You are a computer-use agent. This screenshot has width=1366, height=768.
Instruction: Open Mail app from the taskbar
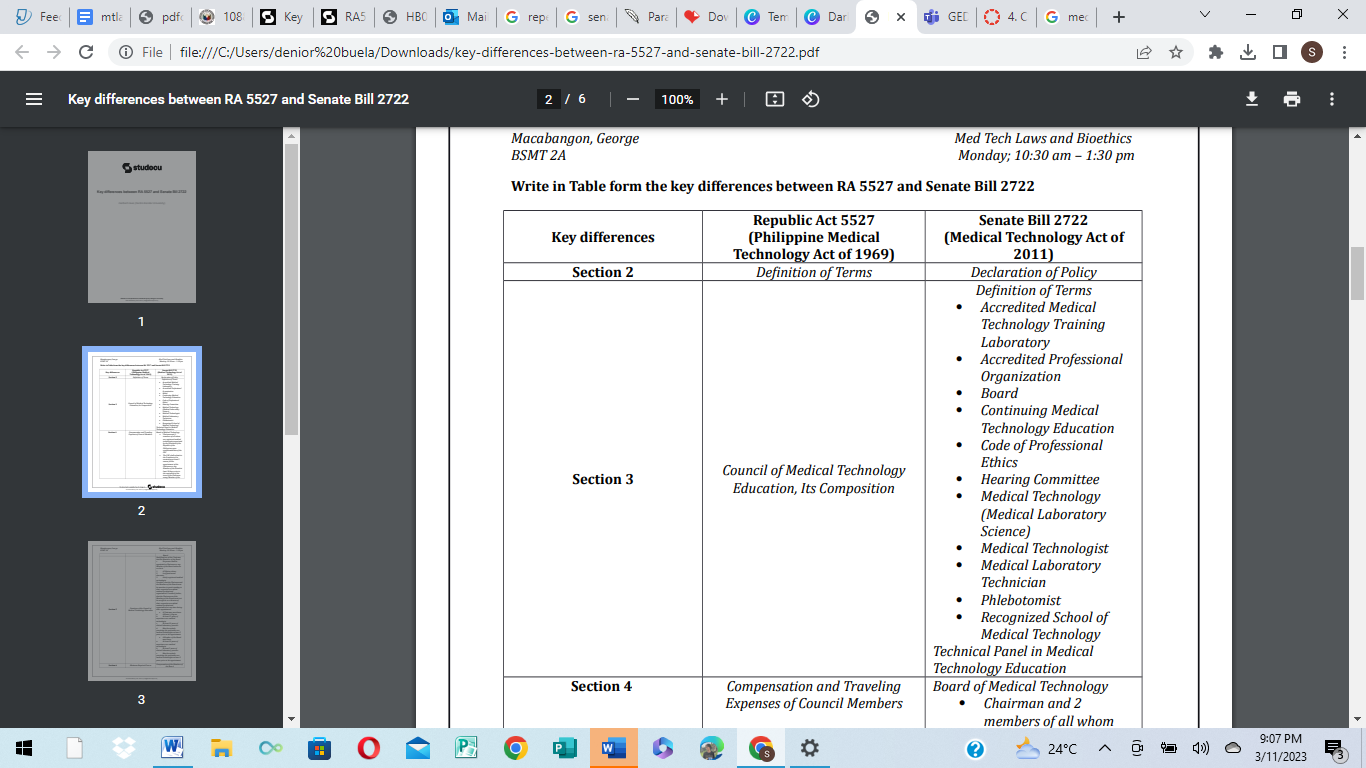(x=417, y=748)
